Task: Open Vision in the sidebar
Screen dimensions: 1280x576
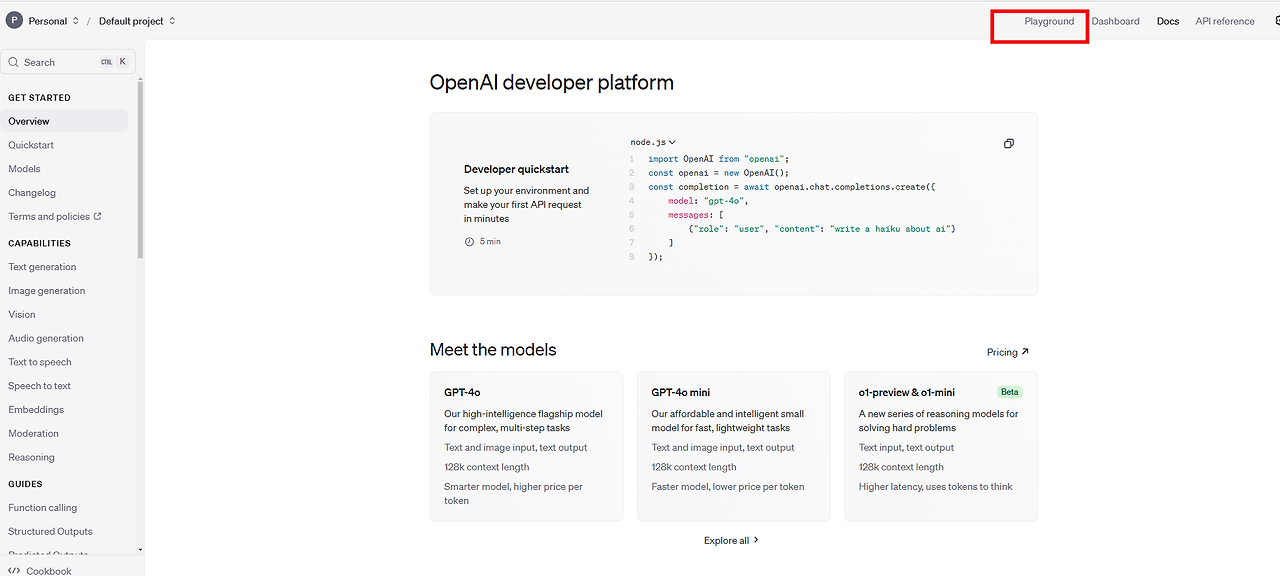Action: click(x=22, y=315)
